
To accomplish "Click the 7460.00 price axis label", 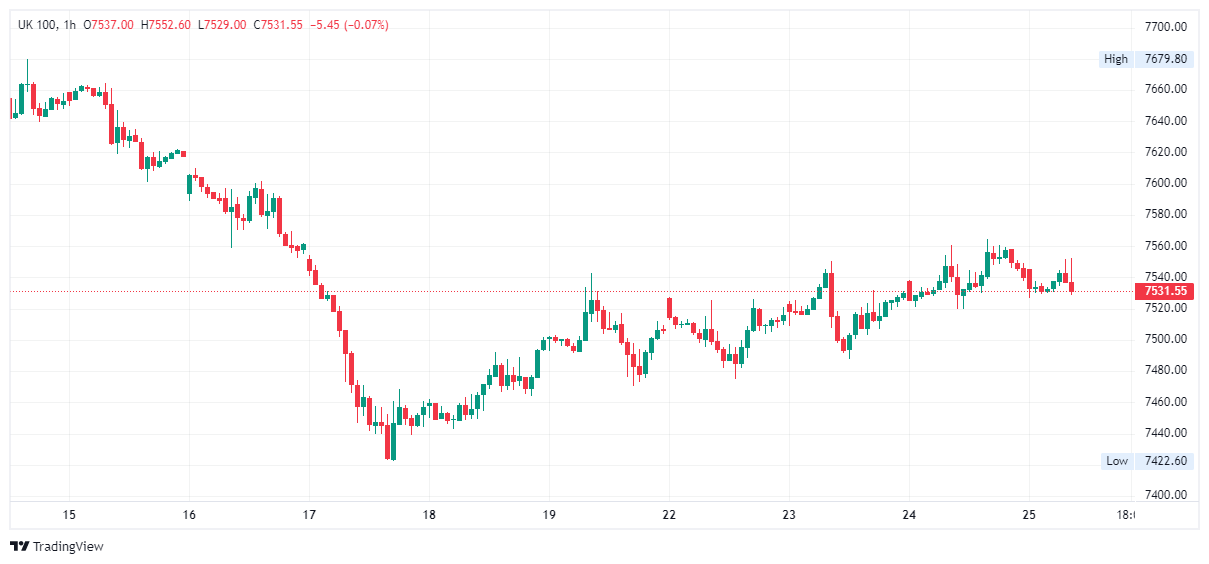I will point(1166,401).
